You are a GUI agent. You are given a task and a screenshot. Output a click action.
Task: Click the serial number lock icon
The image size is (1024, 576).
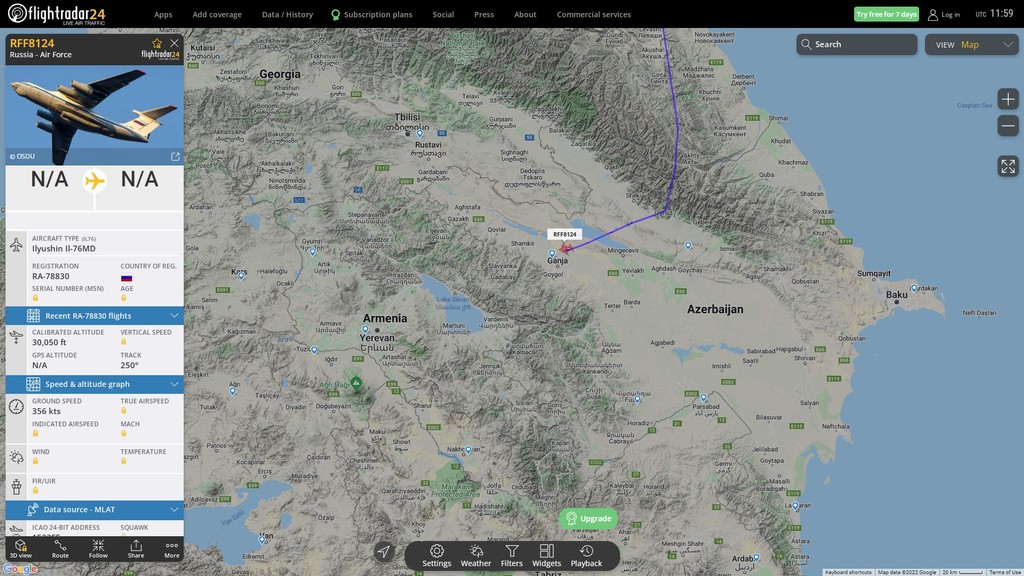point(35,298)
